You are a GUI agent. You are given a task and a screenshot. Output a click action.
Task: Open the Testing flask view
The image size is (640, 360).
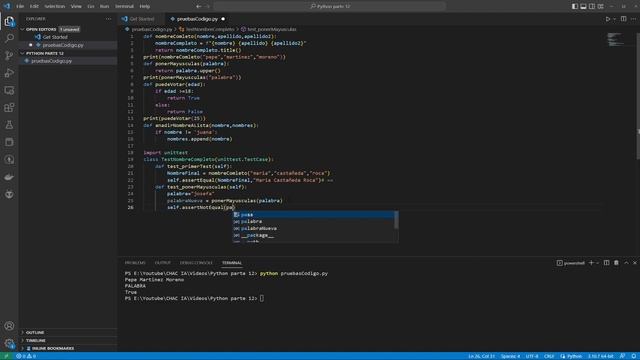(9, 125)
